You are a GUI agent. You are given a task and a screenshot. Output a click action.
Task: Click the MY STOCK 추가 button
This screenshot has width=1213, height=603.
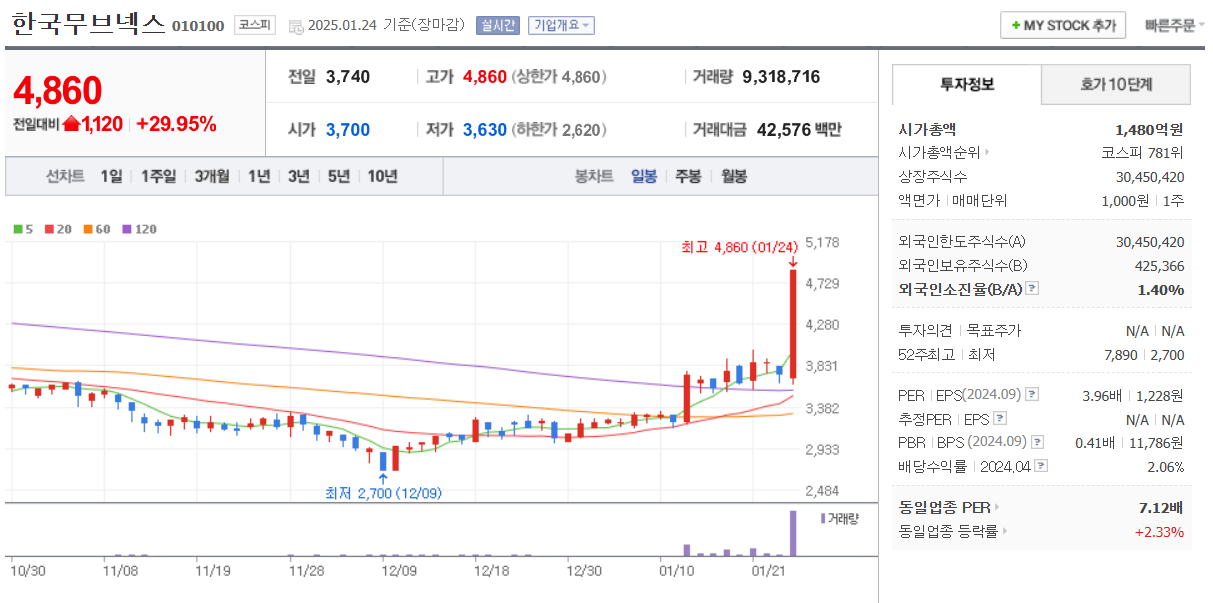tap(1063, 25)
